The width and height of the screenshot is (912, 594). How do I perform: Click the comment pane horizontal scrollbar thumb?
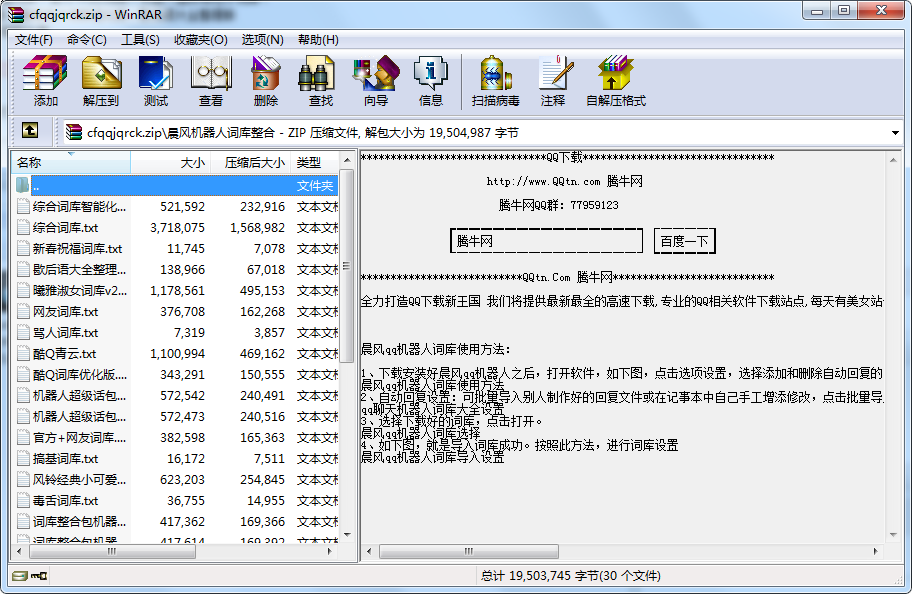469,551
